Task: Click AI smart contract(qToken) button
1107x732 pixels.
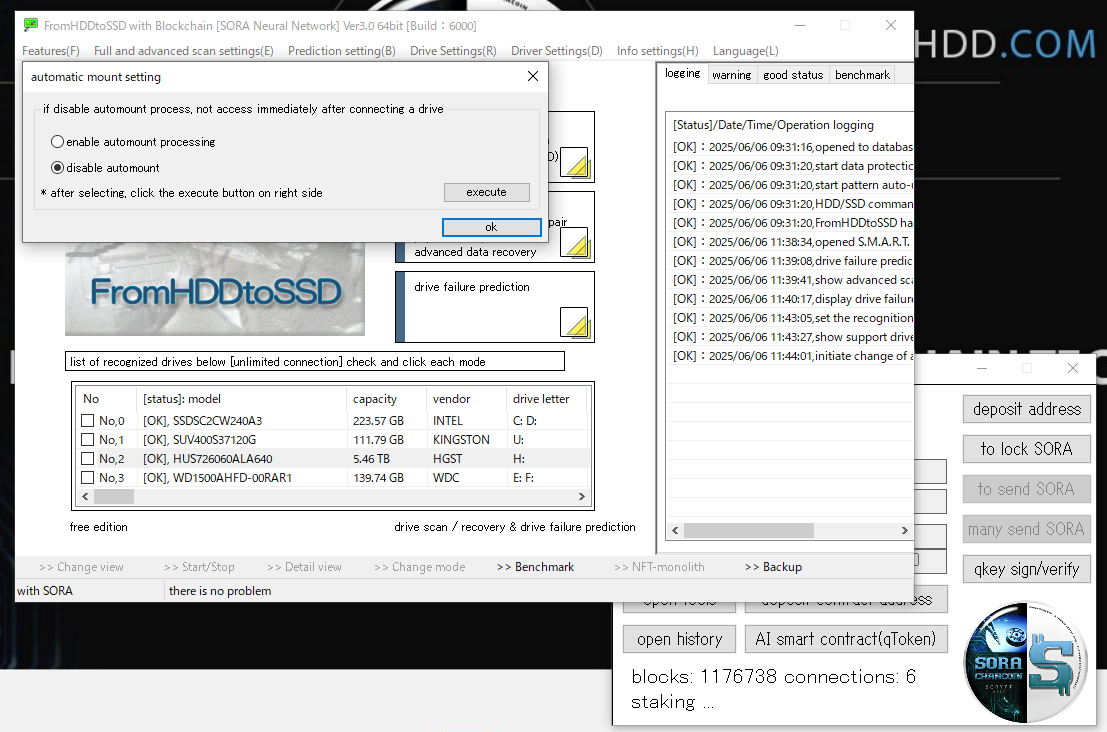Action: pos(846,639)
